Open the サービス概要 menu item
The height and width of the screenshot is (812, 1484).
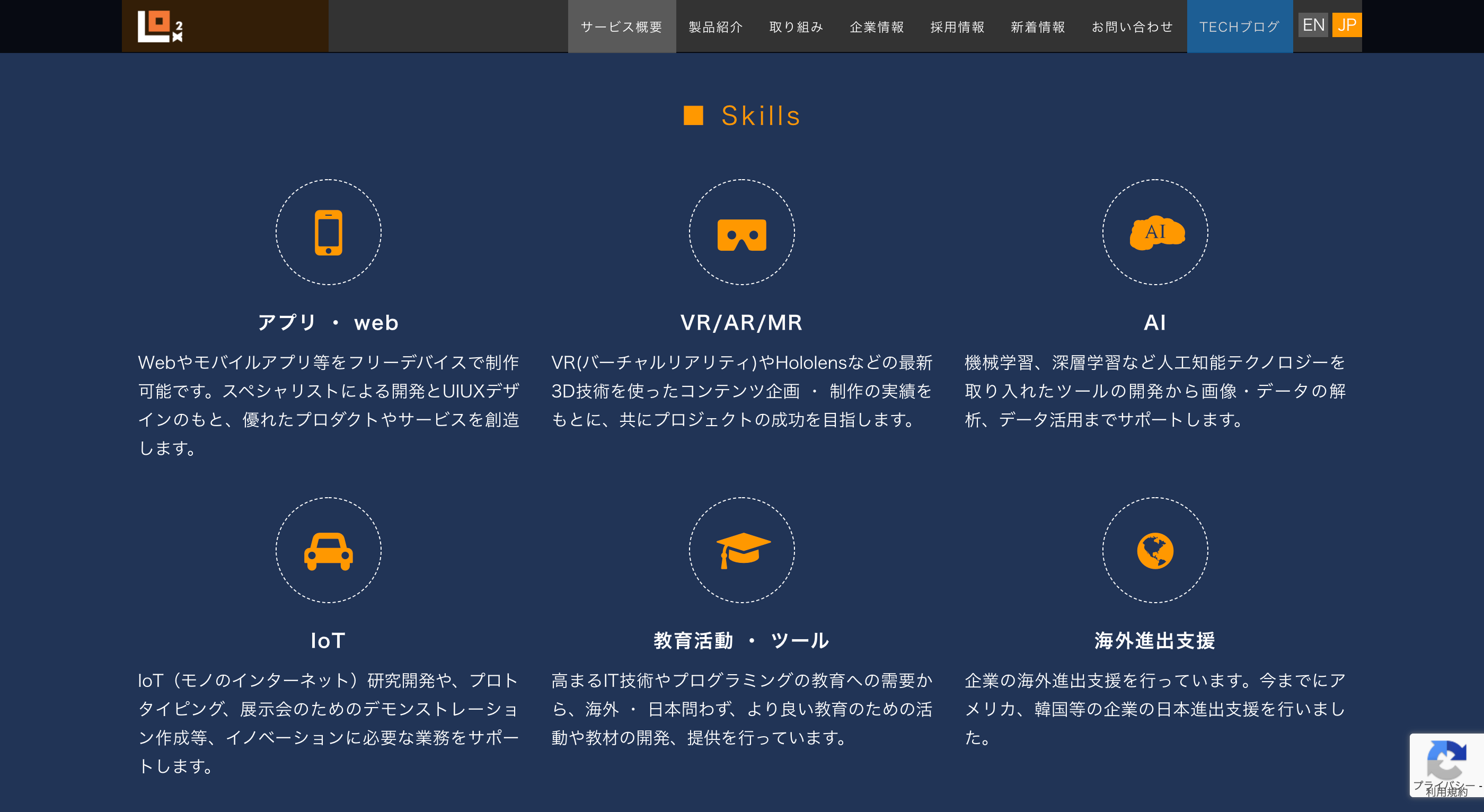pyautogui.click(x=622, y=27)
